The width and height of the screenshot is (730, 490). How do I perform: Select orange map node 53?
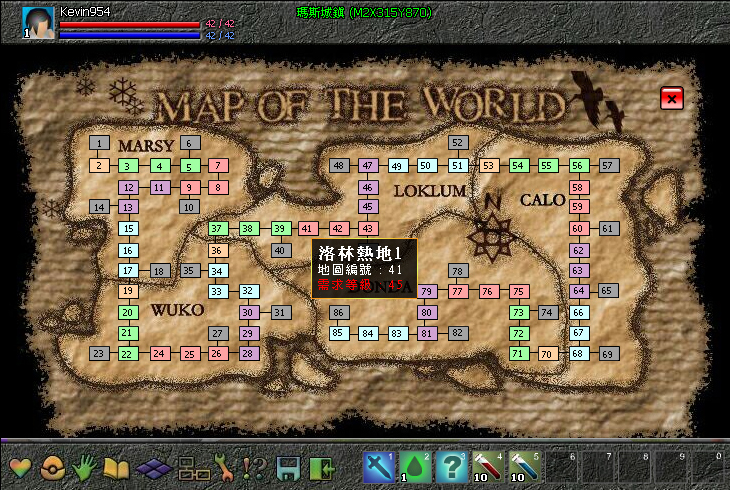coord(489,165)
